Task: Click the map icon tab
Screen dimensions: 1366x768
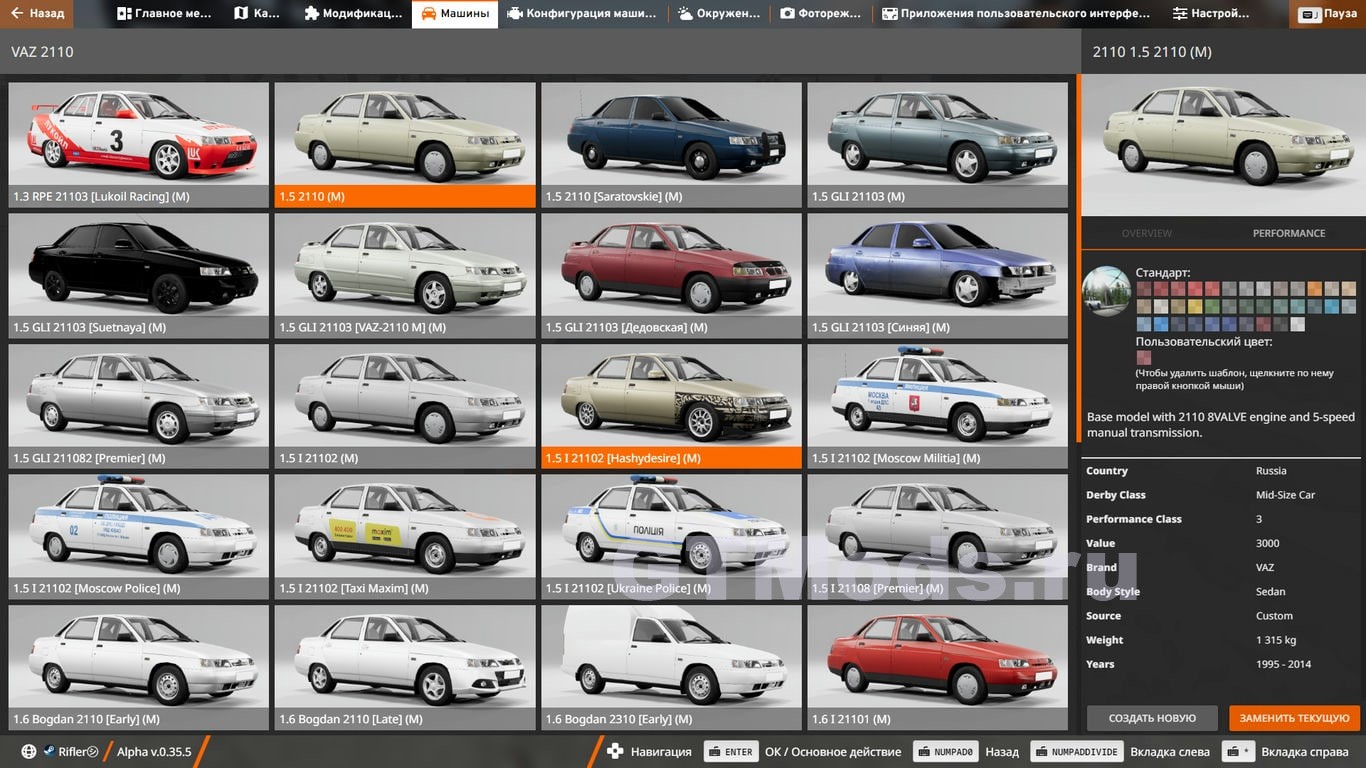Action: pos(257,14)
